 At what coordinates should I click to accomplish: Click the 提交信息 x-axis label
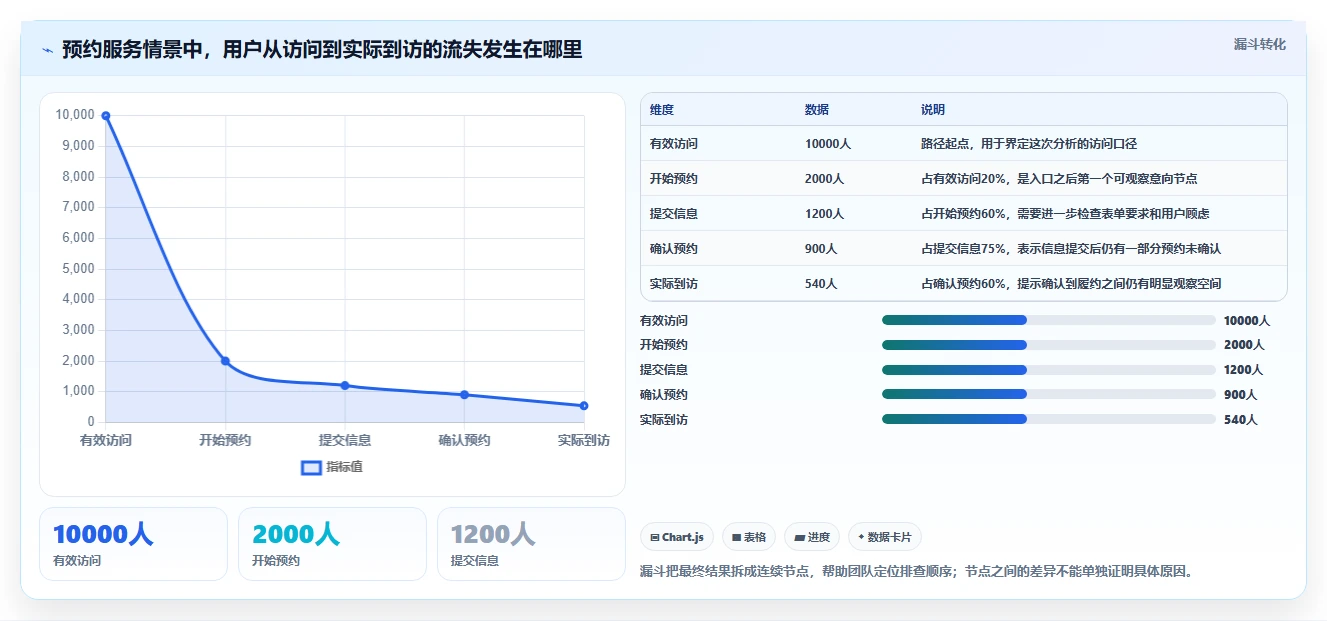click(345, 440)
